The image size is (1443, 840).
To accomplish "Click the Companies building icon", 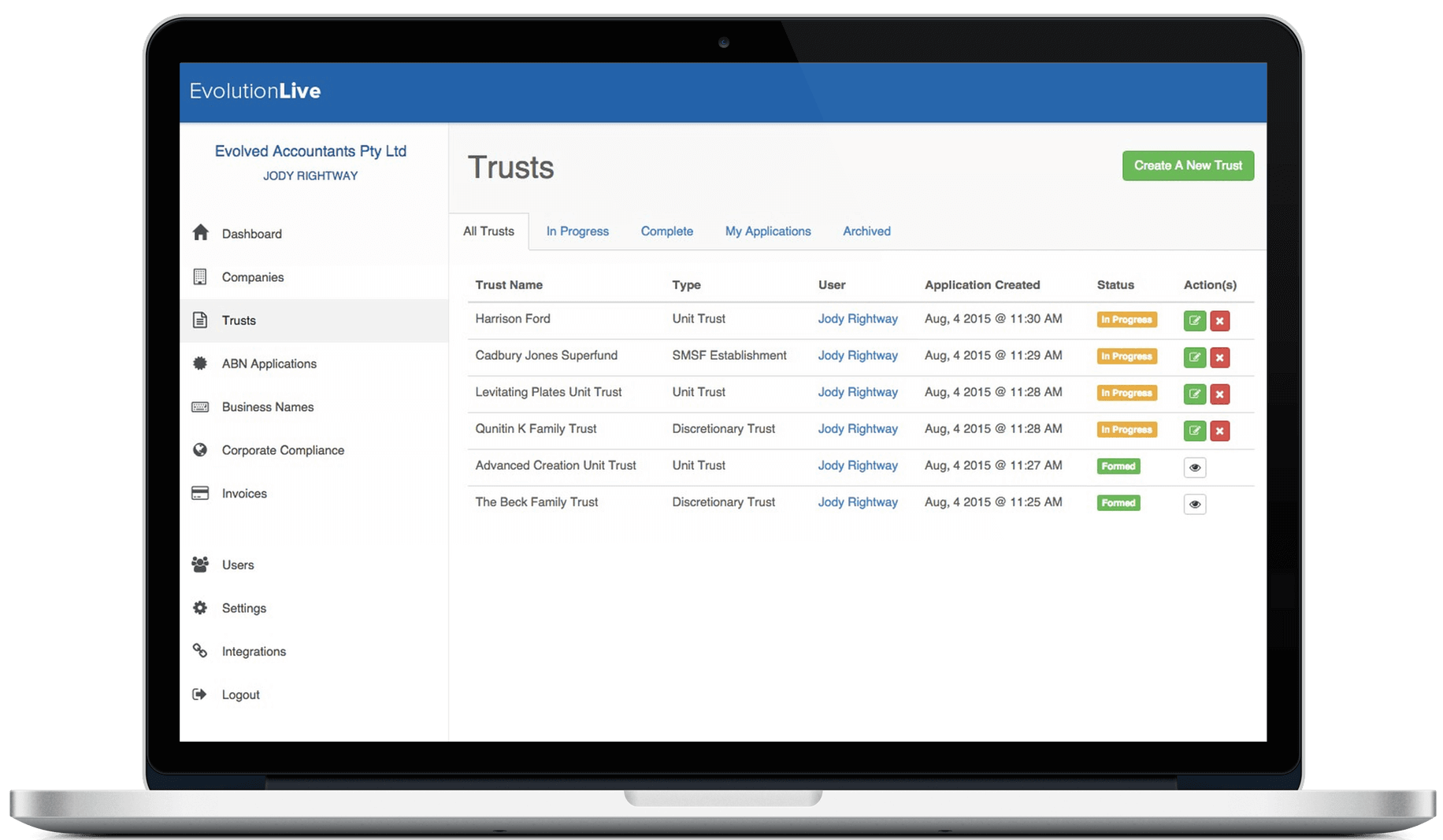I will [200, 277].
